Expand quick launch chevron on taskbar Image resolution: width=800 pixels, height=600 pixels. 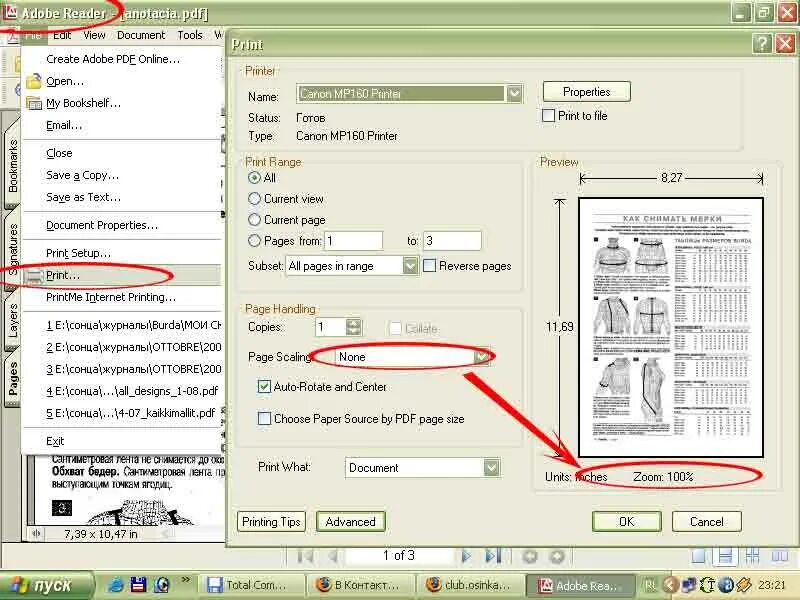185,580
